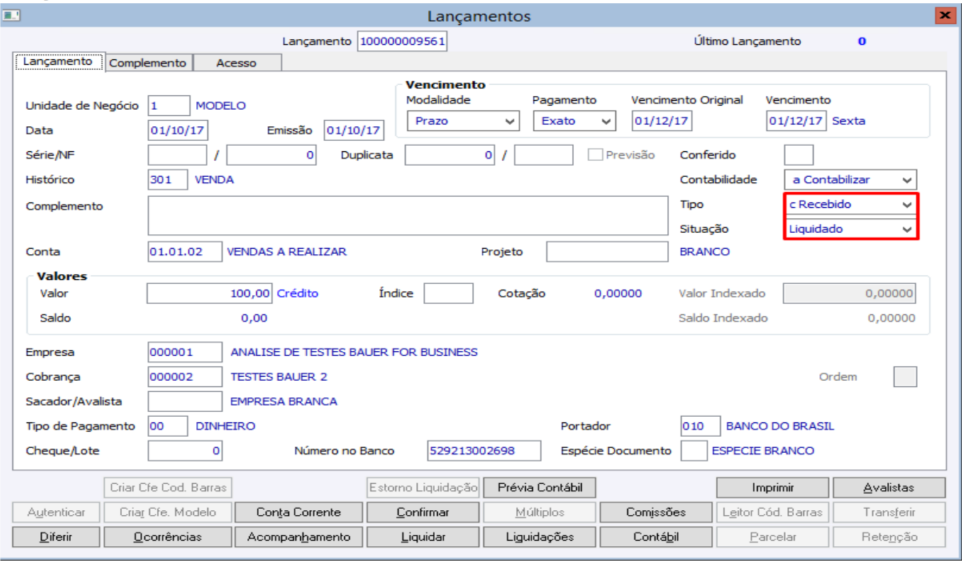Click the NF number field
962x562 pixels.
(x=271, y=155)
